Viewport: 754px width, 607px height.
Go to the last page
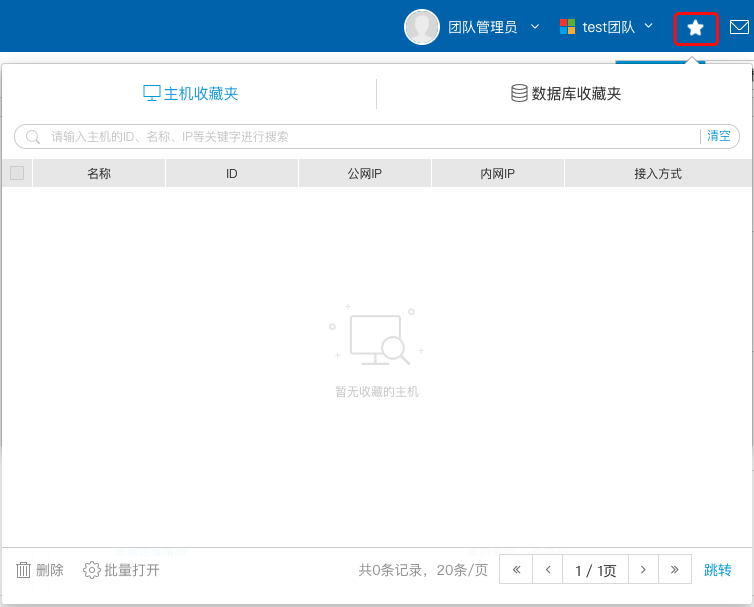click(674, 570)
